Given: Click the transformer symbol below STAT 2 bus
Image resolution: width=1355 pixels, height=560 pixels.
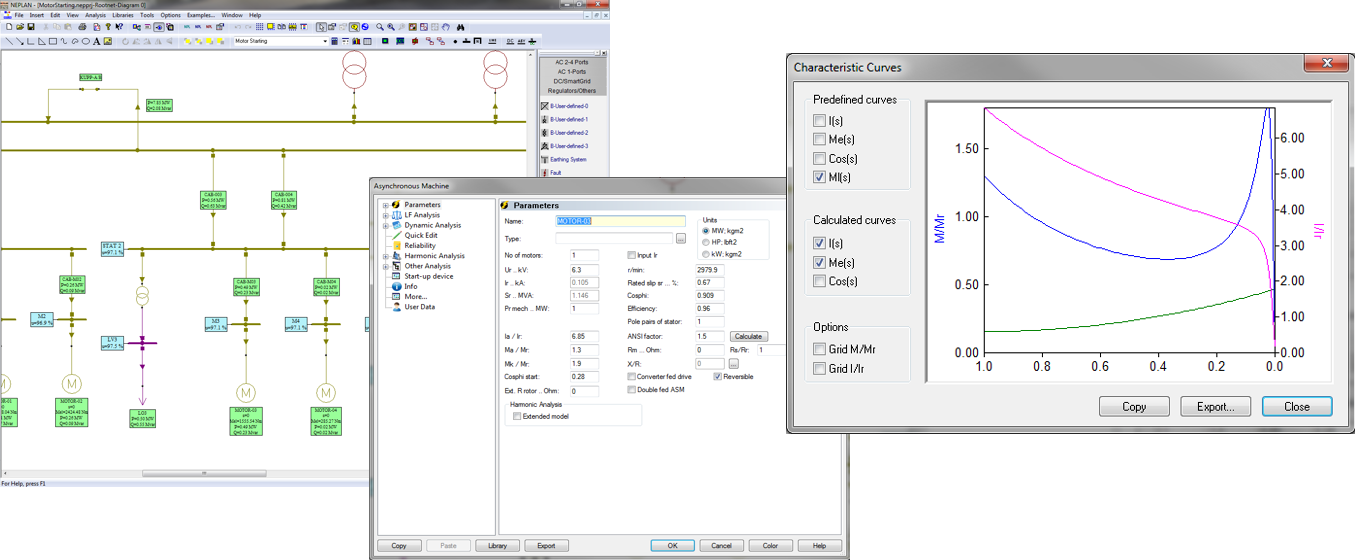Looking at the screenshot, I should point(142,296).
